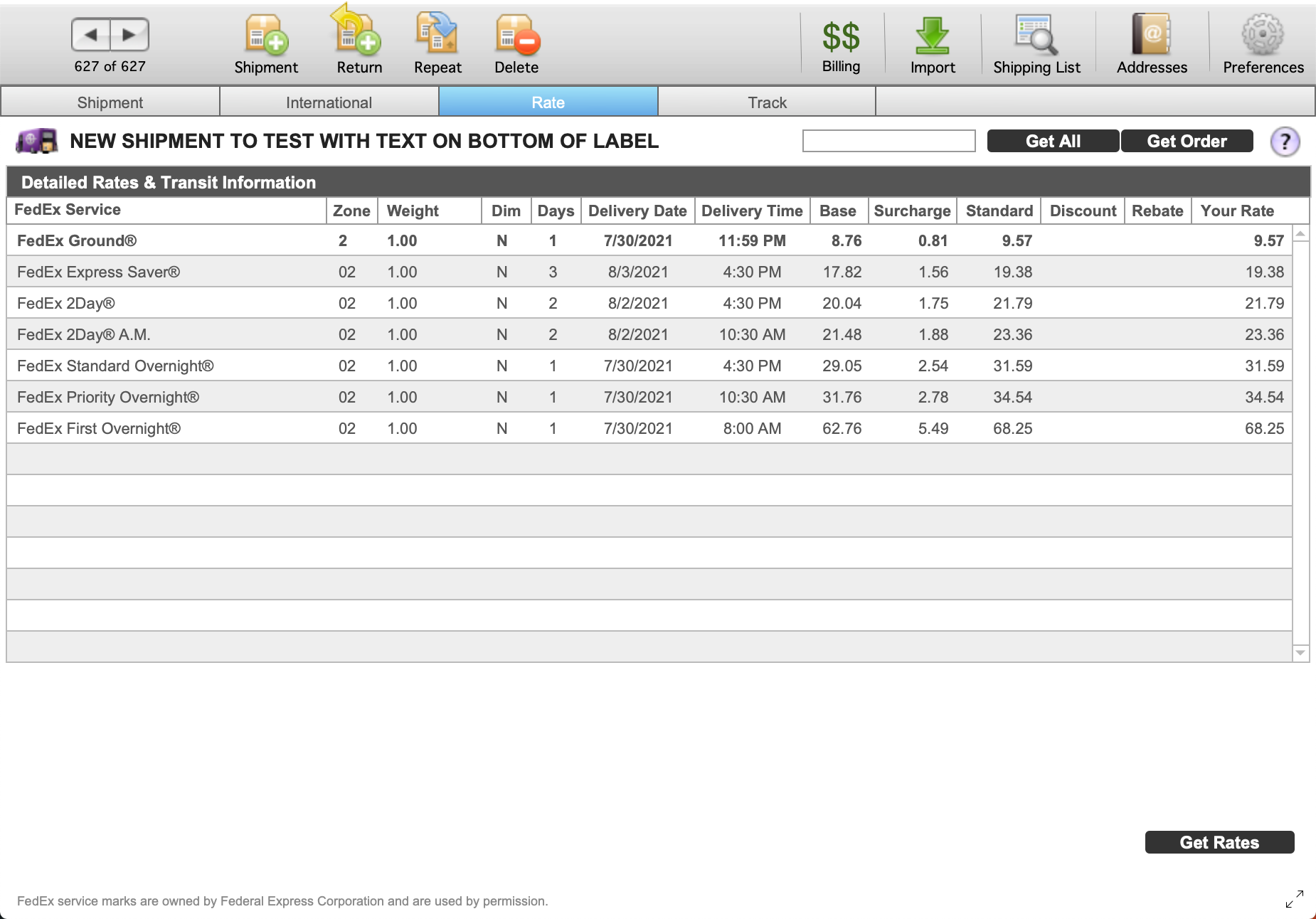
Task: Select the FedEx Standard Overnight® row
Action: [649, 366]
